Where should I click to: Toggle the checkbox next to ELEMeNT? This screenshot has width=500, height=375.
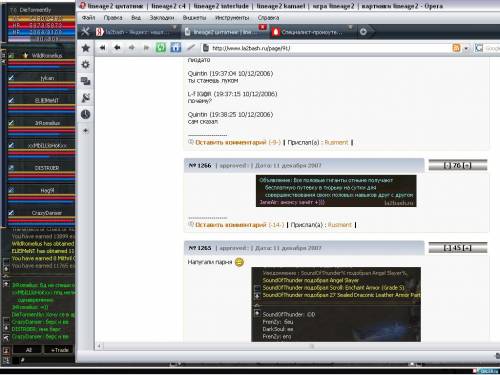point(11,100)
